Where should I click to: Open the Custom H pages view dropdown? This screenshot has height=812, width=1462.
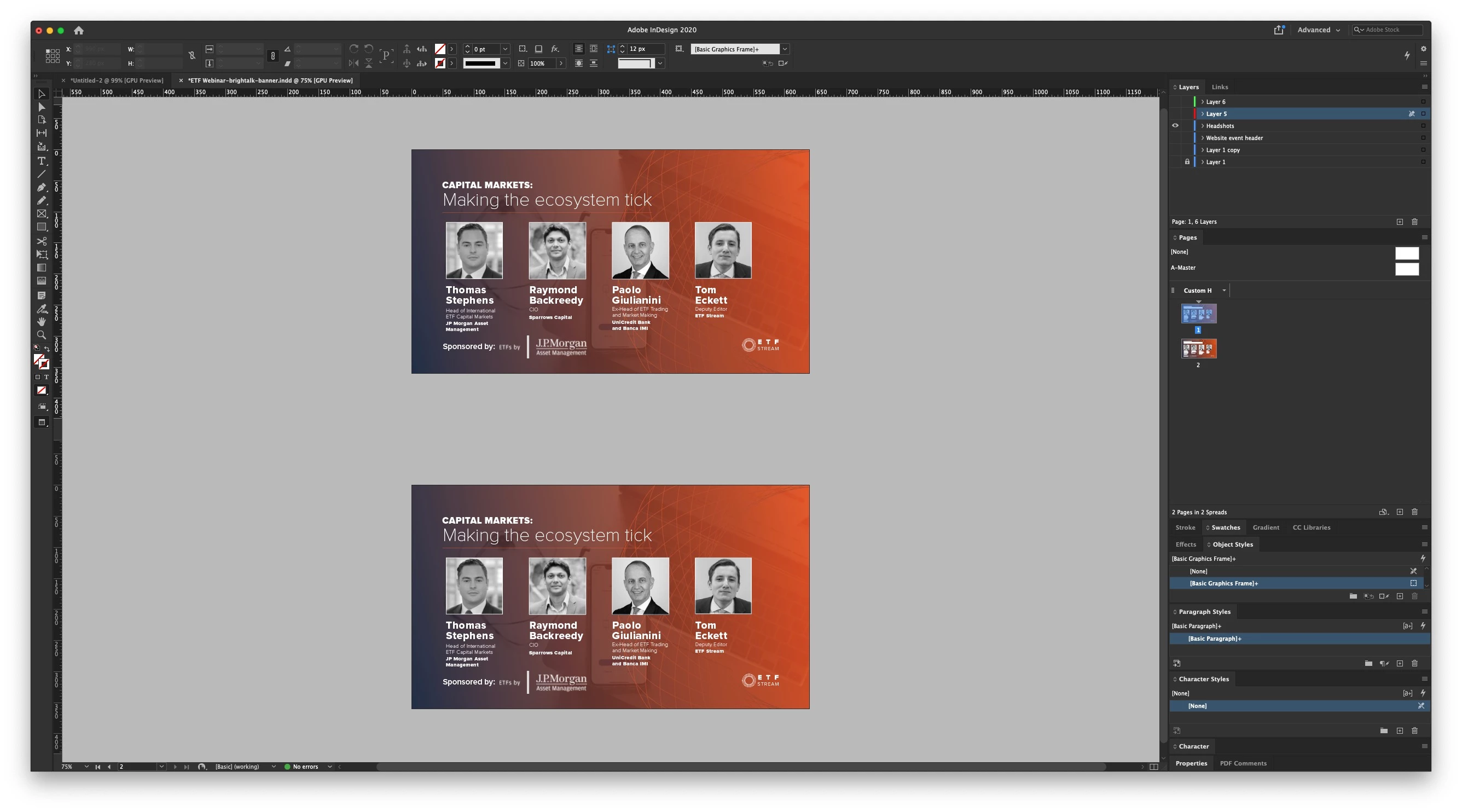(1224, 291)
